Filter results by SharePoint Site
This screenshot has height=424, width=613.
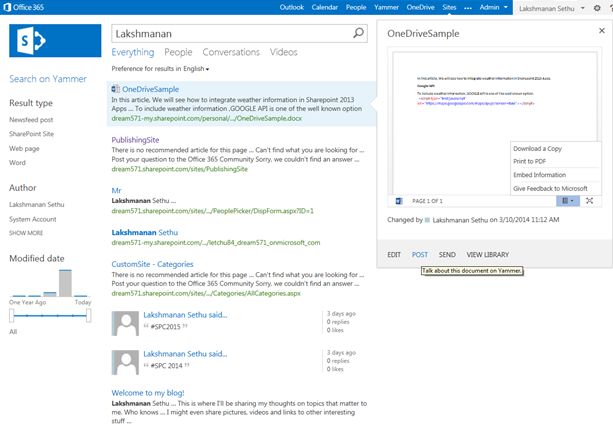[x=32, y=134]
